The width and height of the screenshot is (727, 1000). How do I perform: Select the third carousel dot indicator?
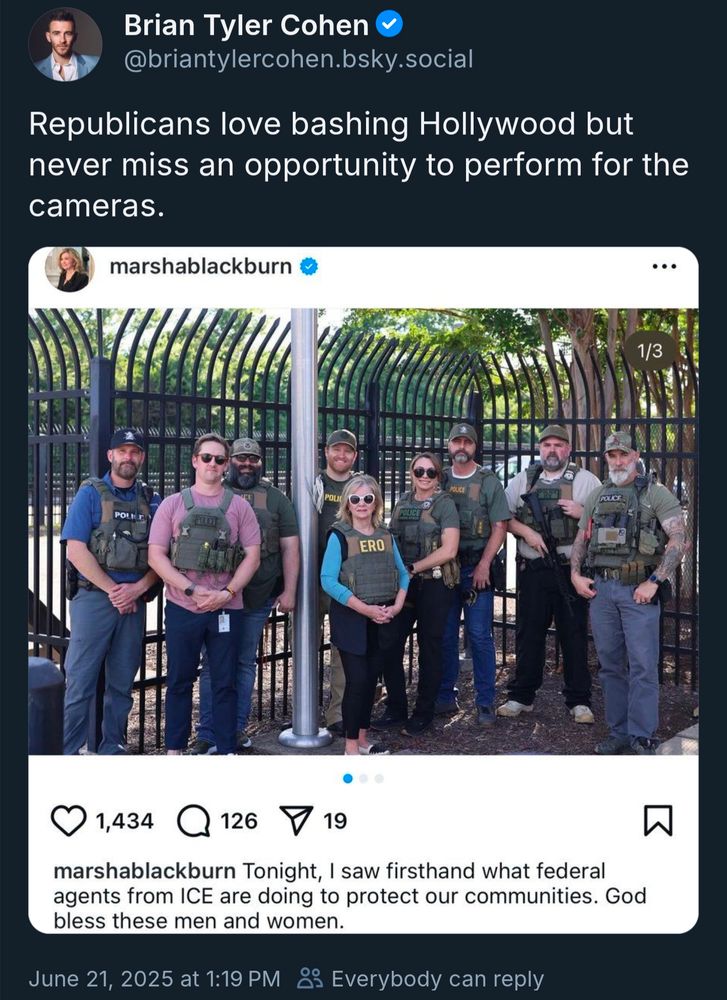tap(379, 778)
